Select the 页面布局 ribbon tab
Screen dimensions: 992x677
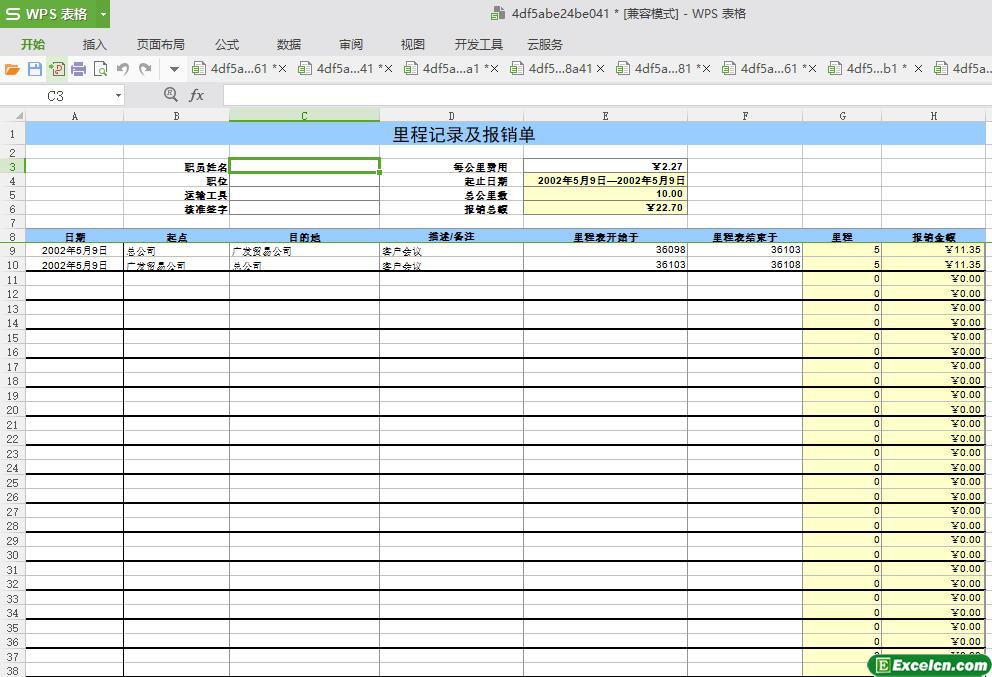(x=161, y=44)
